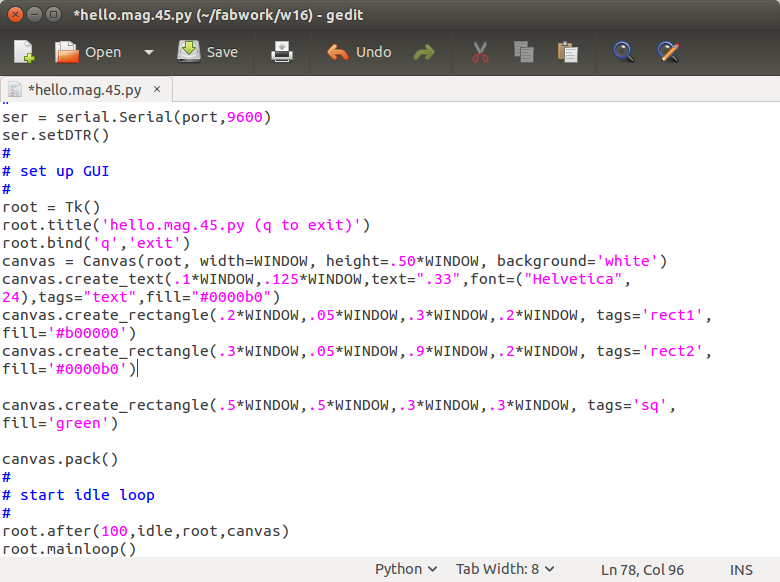Click the 'root.mainloop()' line

(69, 549)
